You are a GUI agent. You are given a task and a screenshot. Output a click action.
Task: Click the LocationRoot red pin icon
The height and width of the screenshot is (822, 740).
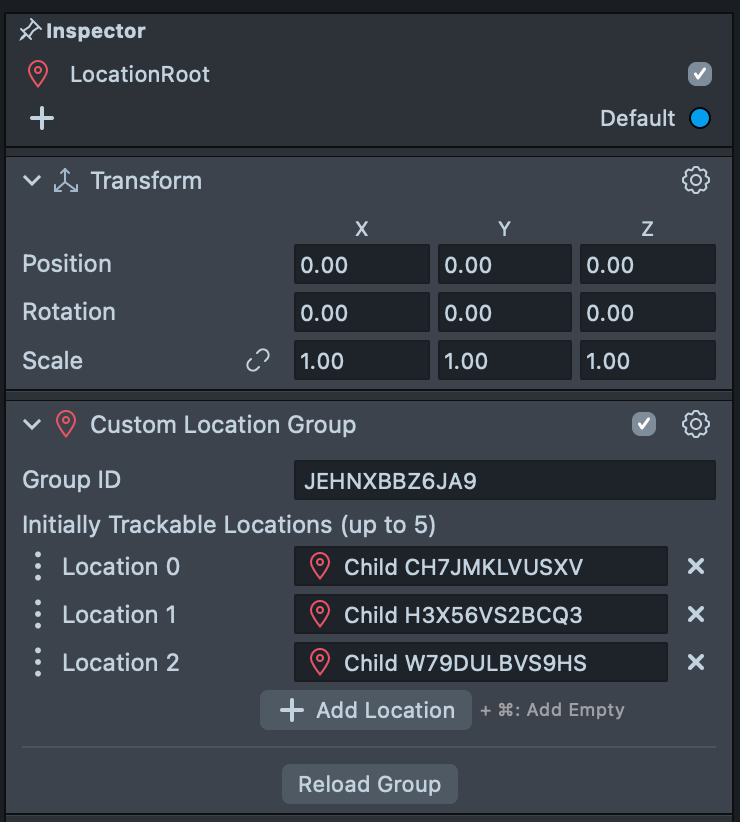(38, 75)
